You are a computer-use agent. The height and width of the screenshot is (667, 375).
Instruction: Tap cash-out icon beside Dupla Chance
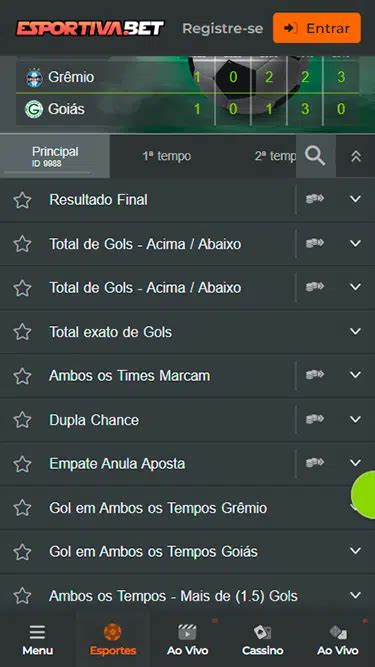(x=315, y=419)
